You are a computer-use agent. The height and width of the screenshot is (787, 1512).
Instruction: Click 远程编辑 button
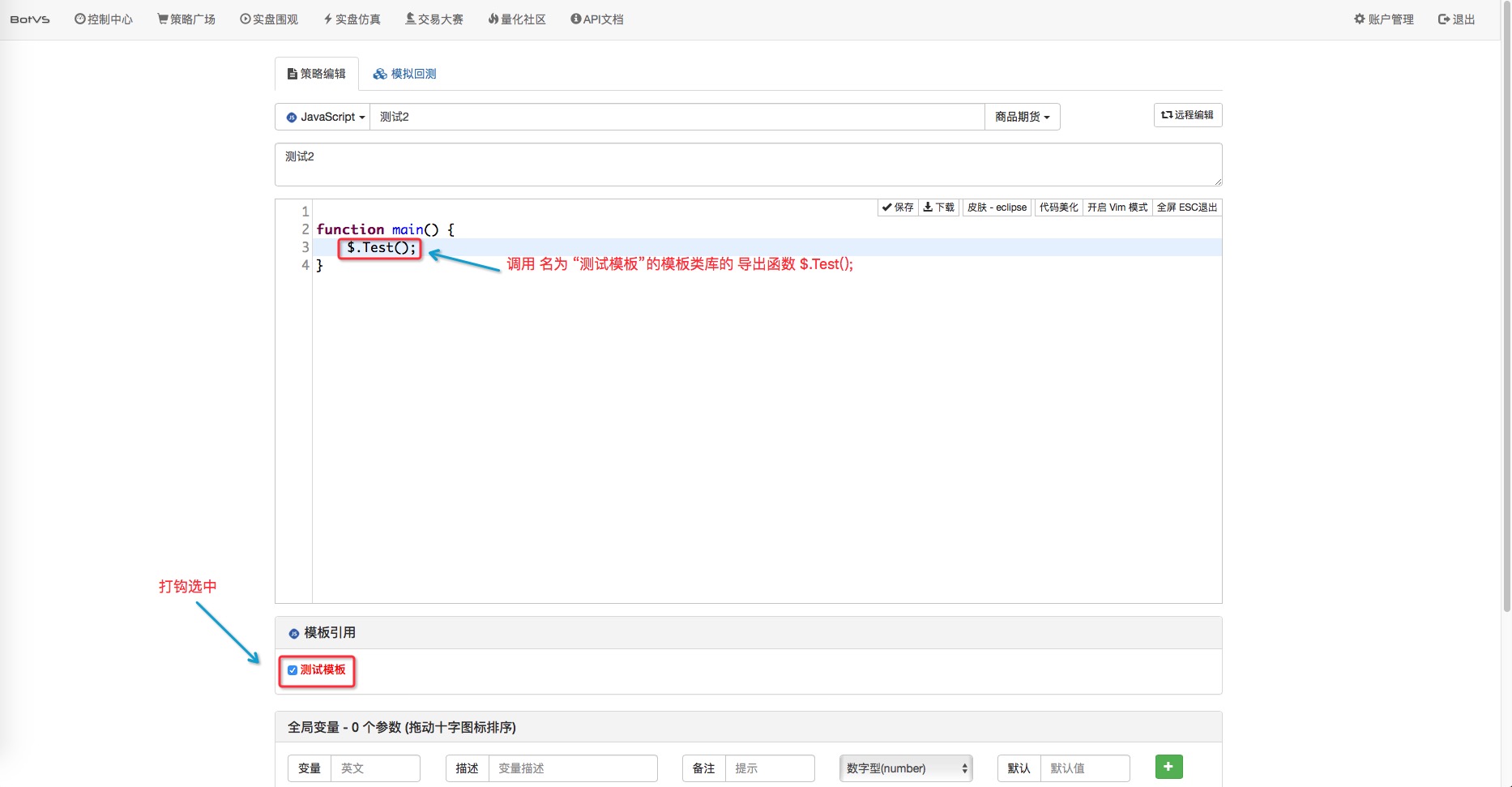click(1188, 115)
